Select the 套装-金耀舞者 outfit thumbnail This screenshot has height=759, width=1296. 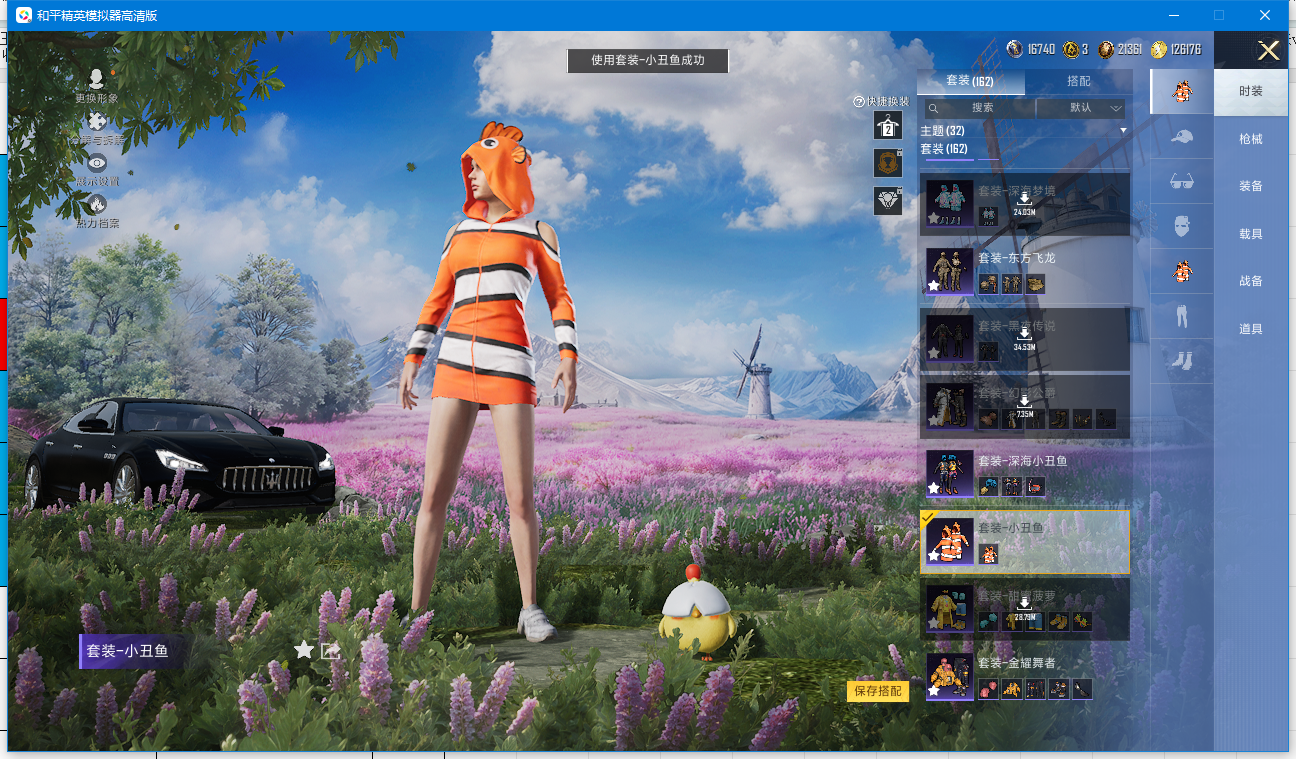pos(949,677)
